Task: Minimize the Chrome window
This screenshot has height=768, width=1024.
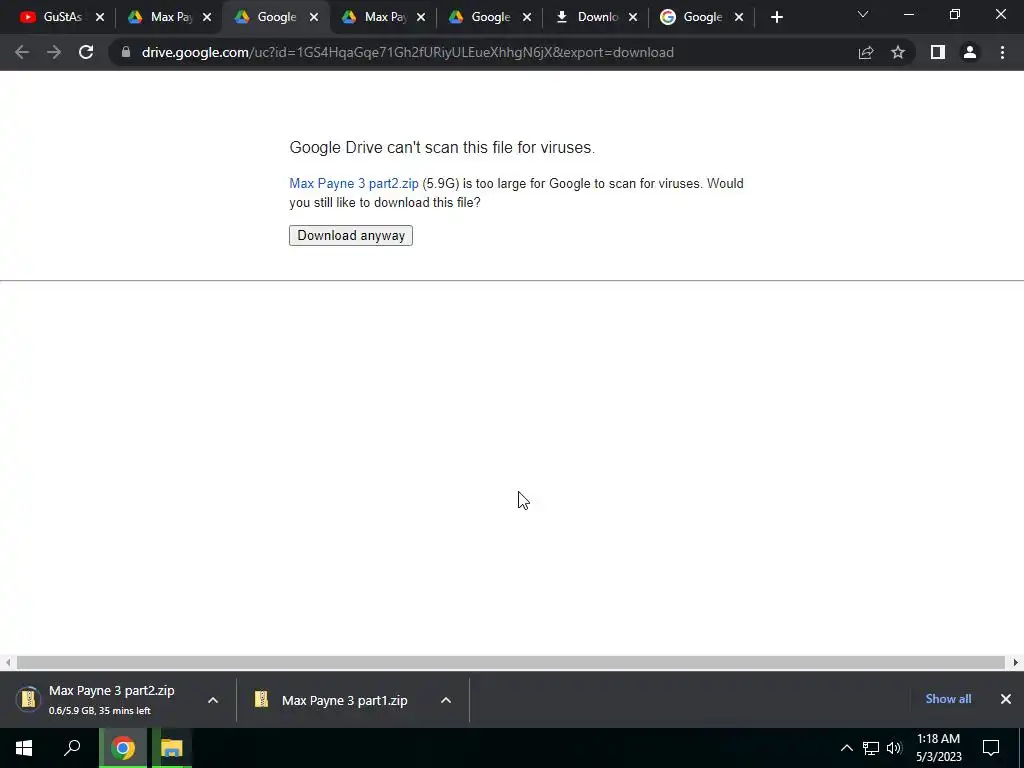Action: 908,14
